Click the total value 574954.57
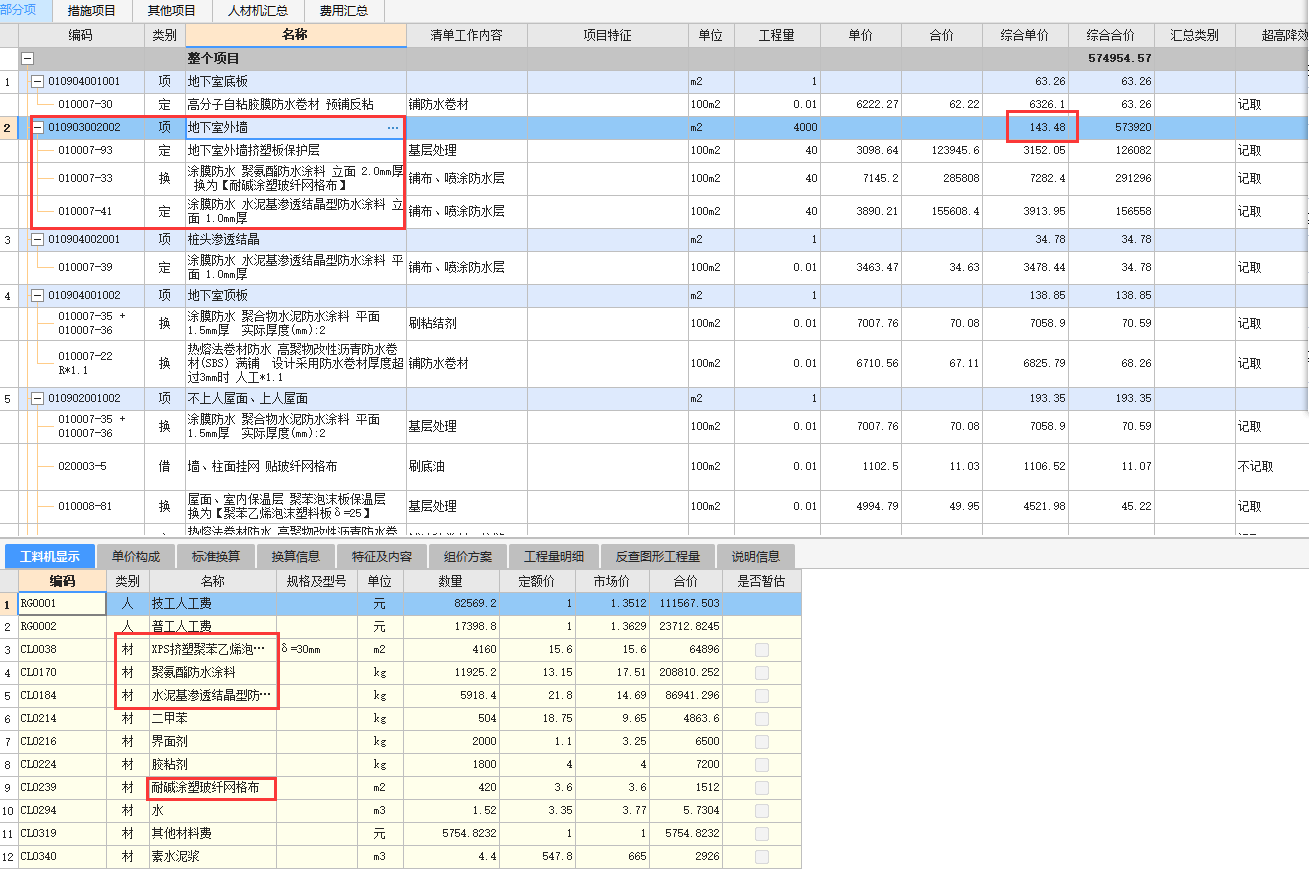Screen dimensions: 1309x869 click(1120, 59)
